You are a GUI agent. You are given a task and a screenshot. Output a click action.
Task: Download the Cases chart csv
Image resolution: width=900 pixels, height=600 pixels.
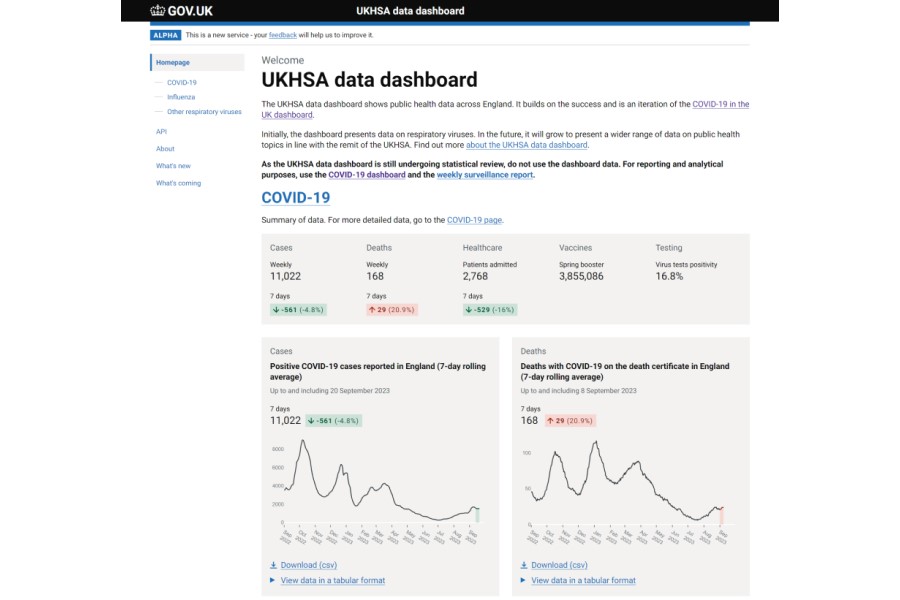coord(309,565)
